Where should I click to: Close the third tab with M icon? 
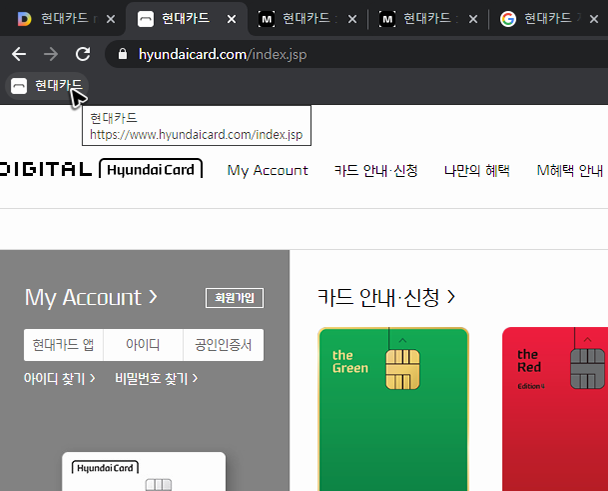click(x=352, y=19)
